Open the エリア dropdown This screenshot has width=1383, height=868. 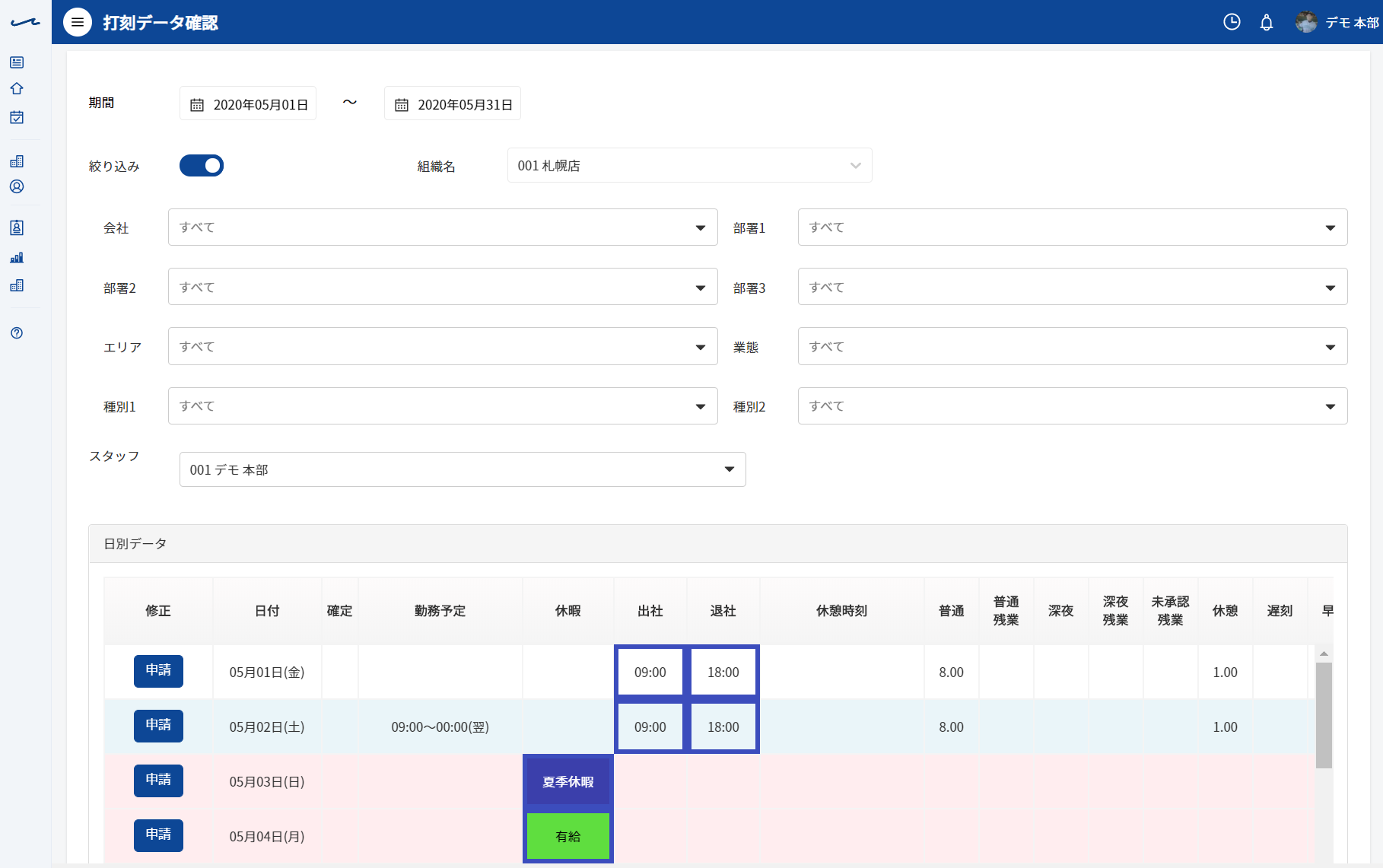[x=443, y=346]
